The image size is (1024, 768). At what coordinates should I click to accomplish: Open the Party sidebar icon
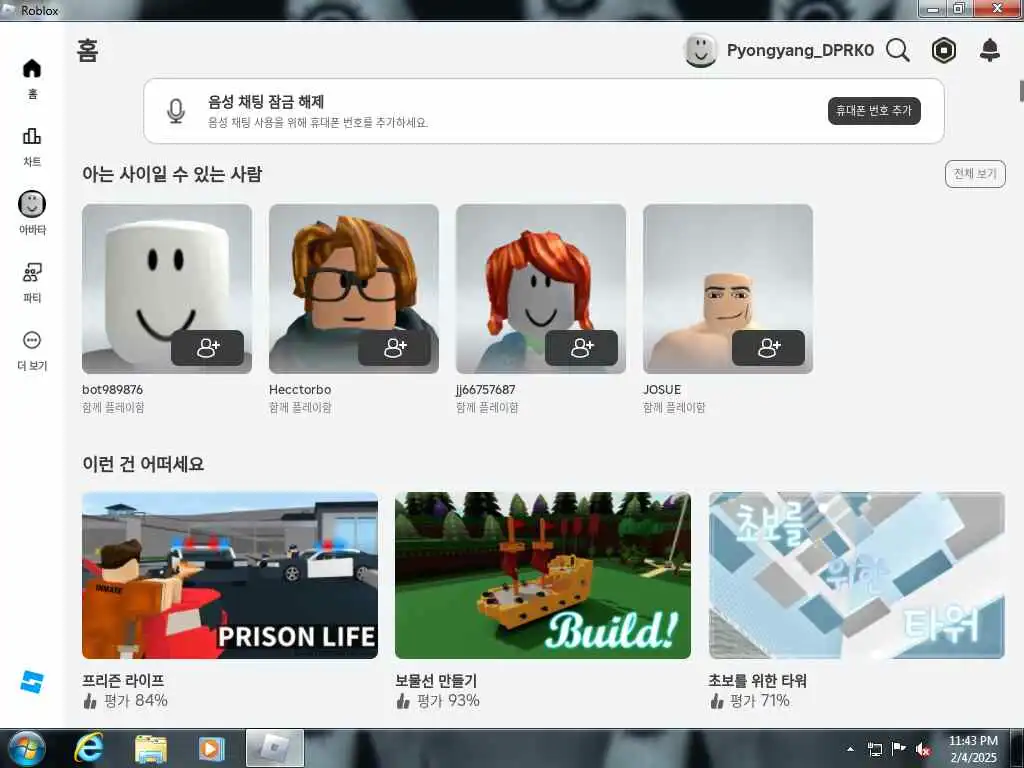pos(32,272)
